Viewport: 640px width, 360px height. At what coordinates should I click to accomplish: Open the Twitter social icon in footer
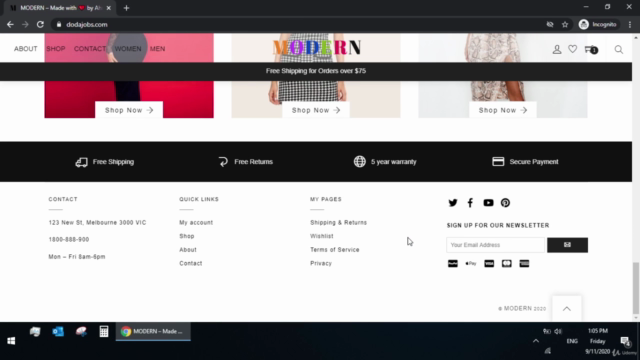pos(453,203)
